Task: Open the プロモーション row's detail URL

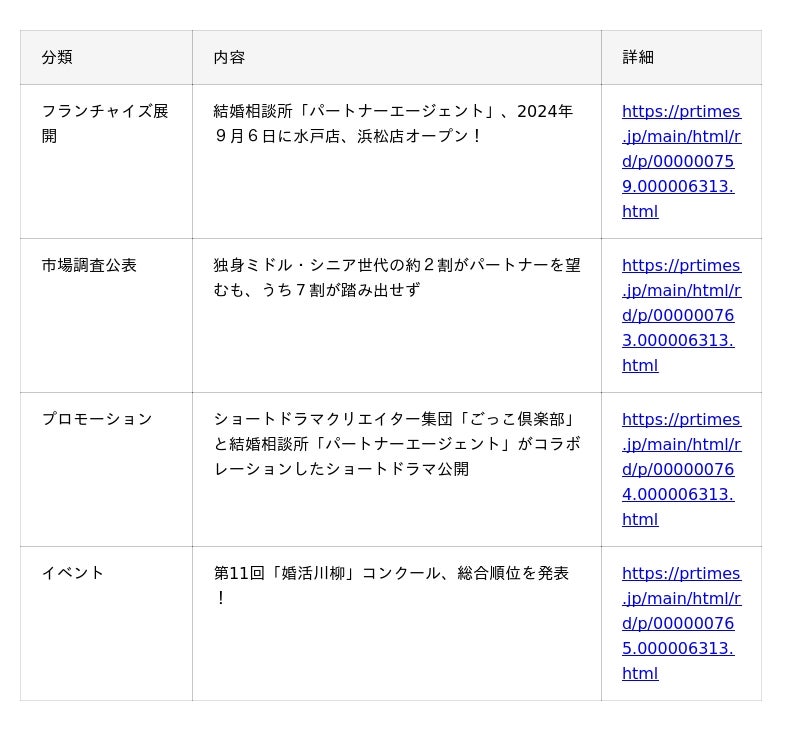Action: click(680, 469)
